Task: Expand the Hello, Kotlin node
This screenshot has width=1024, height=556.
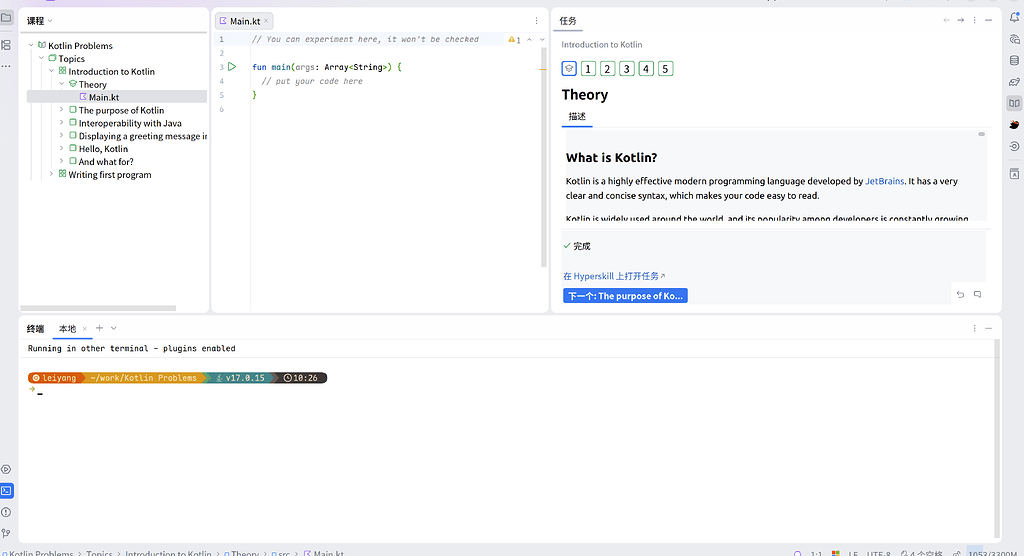Action: click(62, 148)
